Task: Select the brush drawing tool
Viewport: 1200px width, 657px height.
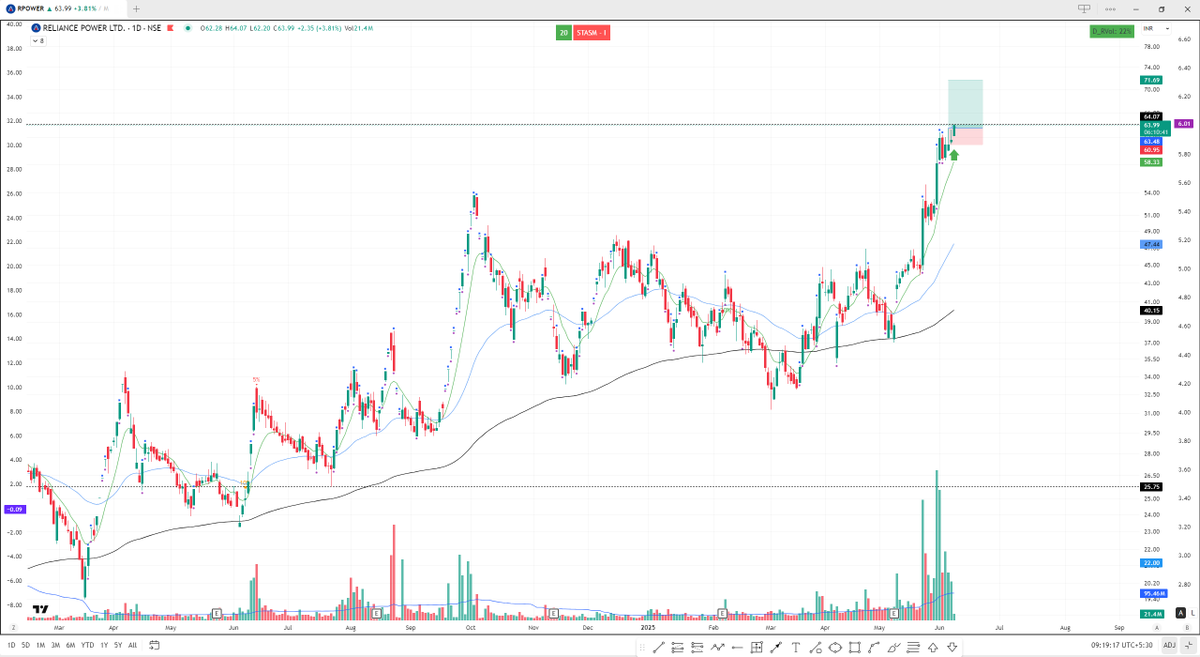Action: [x=893, y=647]
